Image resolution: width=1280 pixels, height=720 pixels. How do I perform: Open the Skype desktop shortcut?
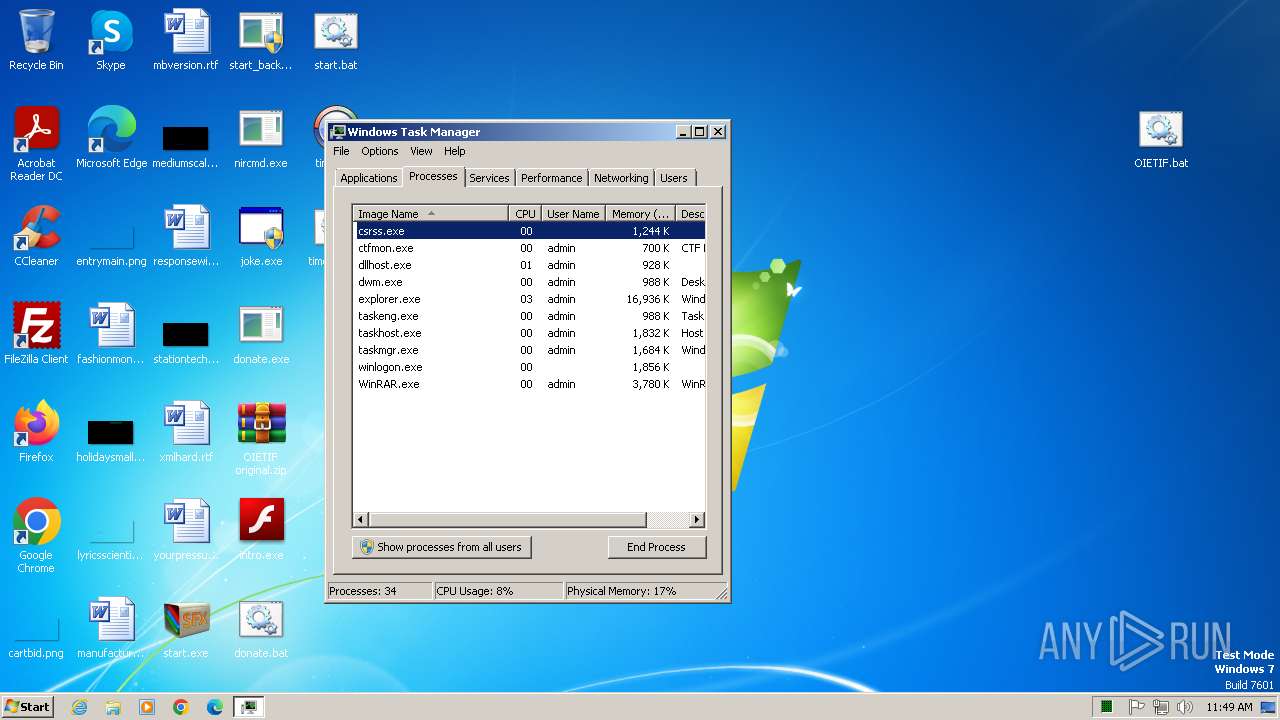(x=110, y=41)
